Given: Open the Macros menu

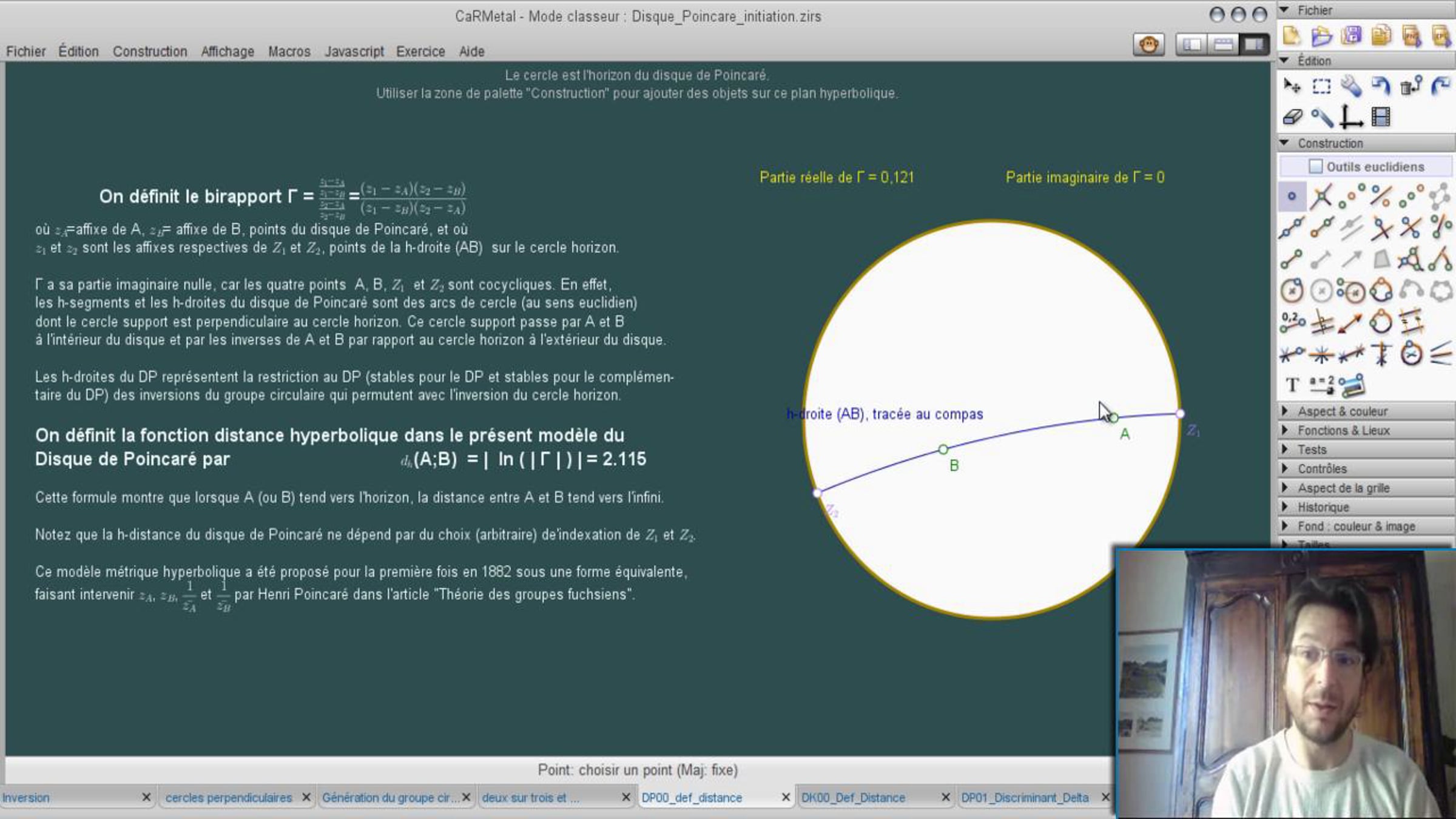Looking at the screenshot, I should click(289, 52).
